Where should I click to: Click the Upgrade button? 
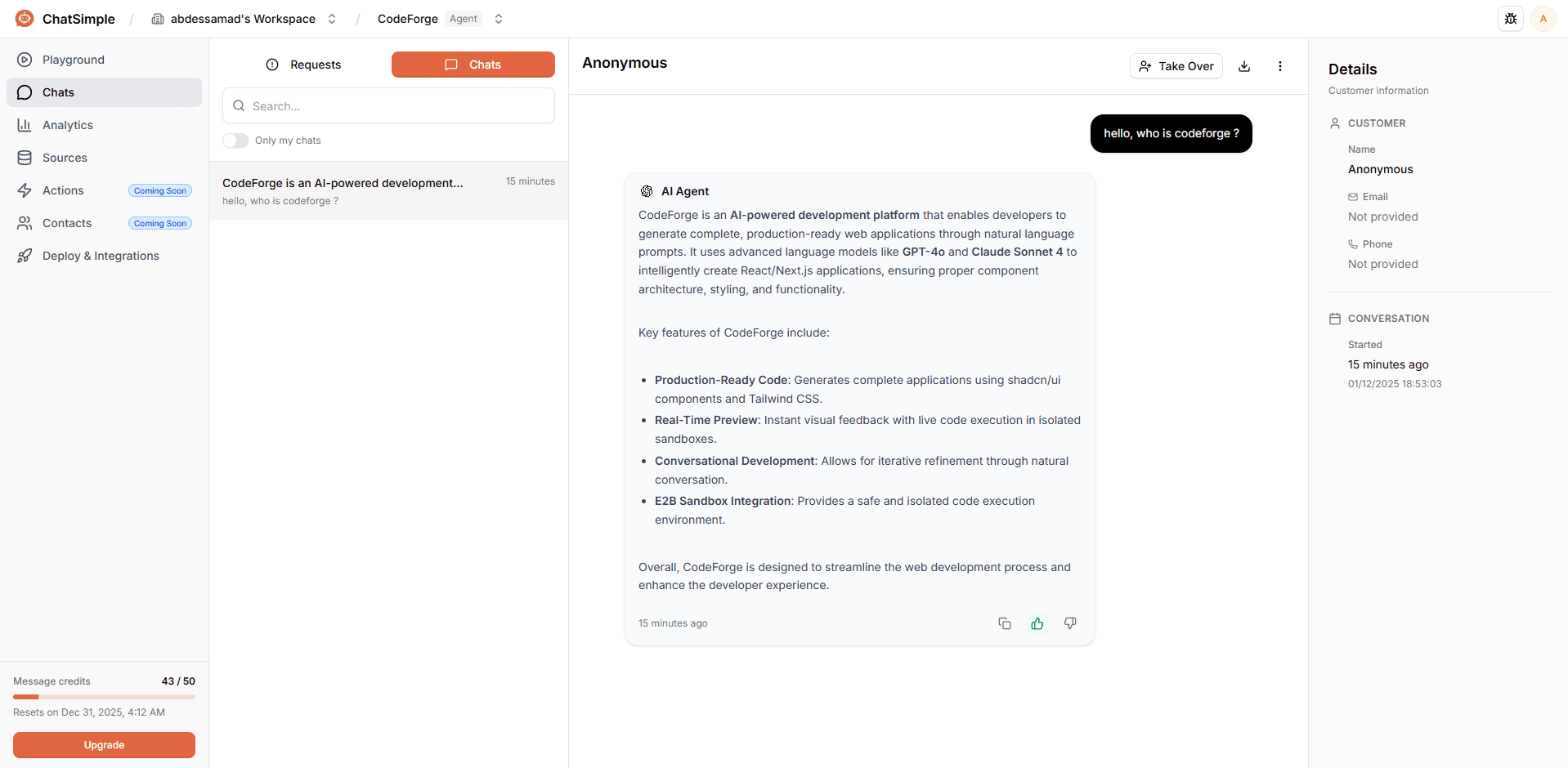click(x=104, y=745)
